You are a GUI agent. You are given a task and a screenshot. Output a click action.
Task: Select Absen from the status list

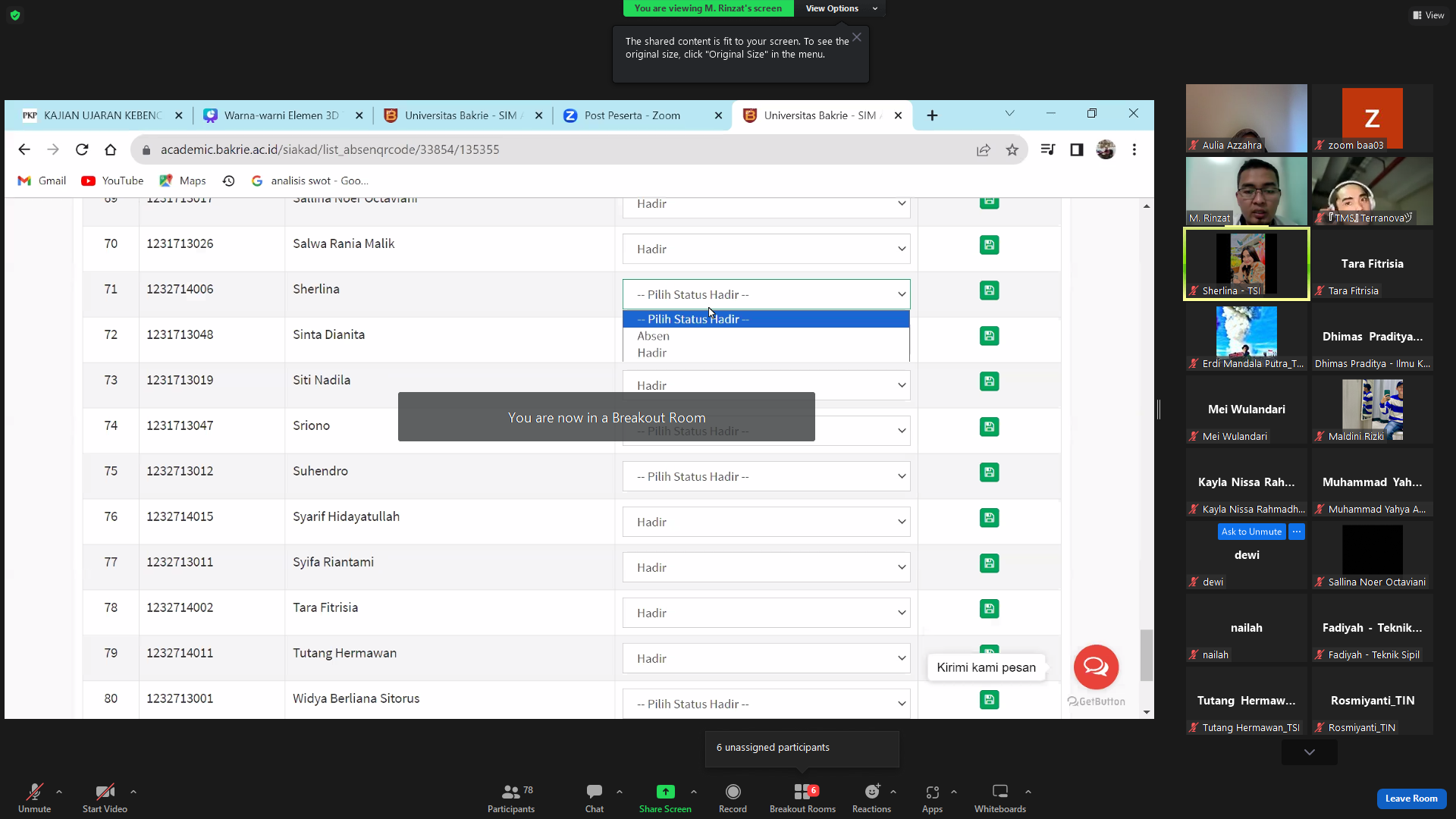click(x=766, y=336)
